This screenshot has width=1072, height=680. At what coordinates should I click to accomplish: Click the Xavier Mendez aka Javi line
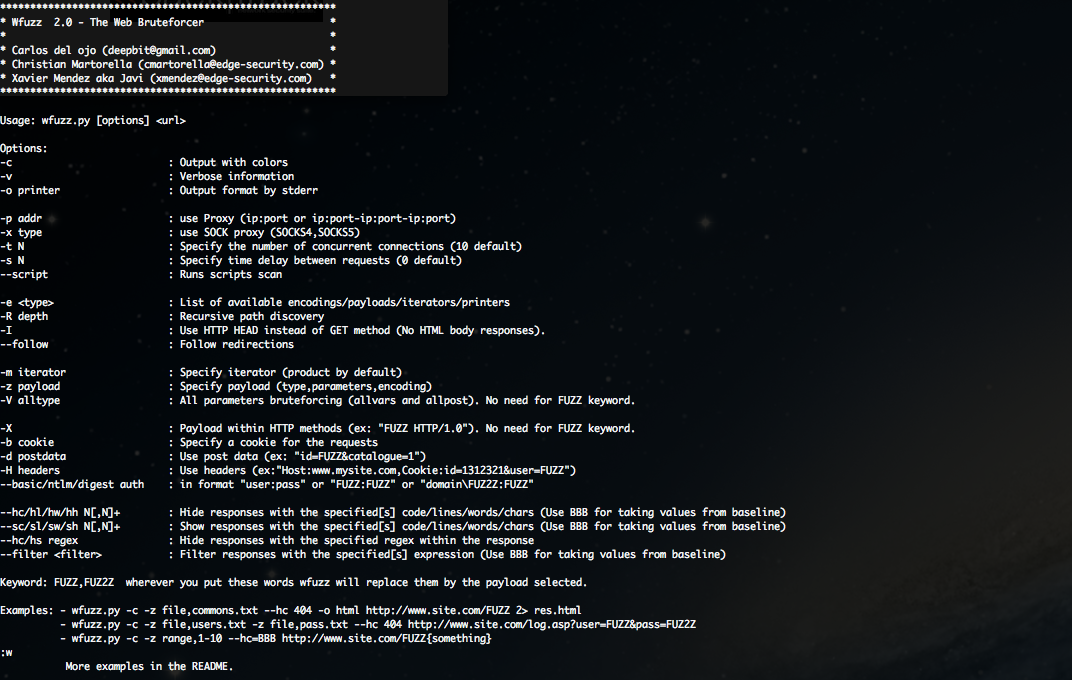161,78
